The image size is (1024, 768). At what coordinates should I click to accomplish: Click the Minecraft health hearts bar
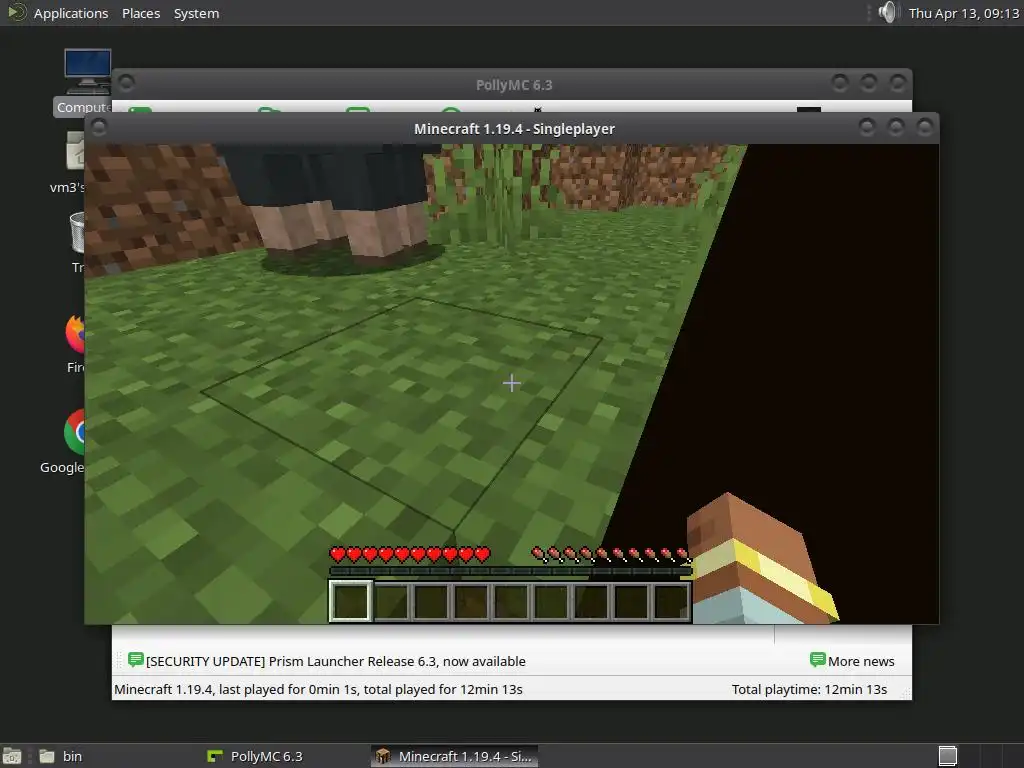[x=409, y=555]
